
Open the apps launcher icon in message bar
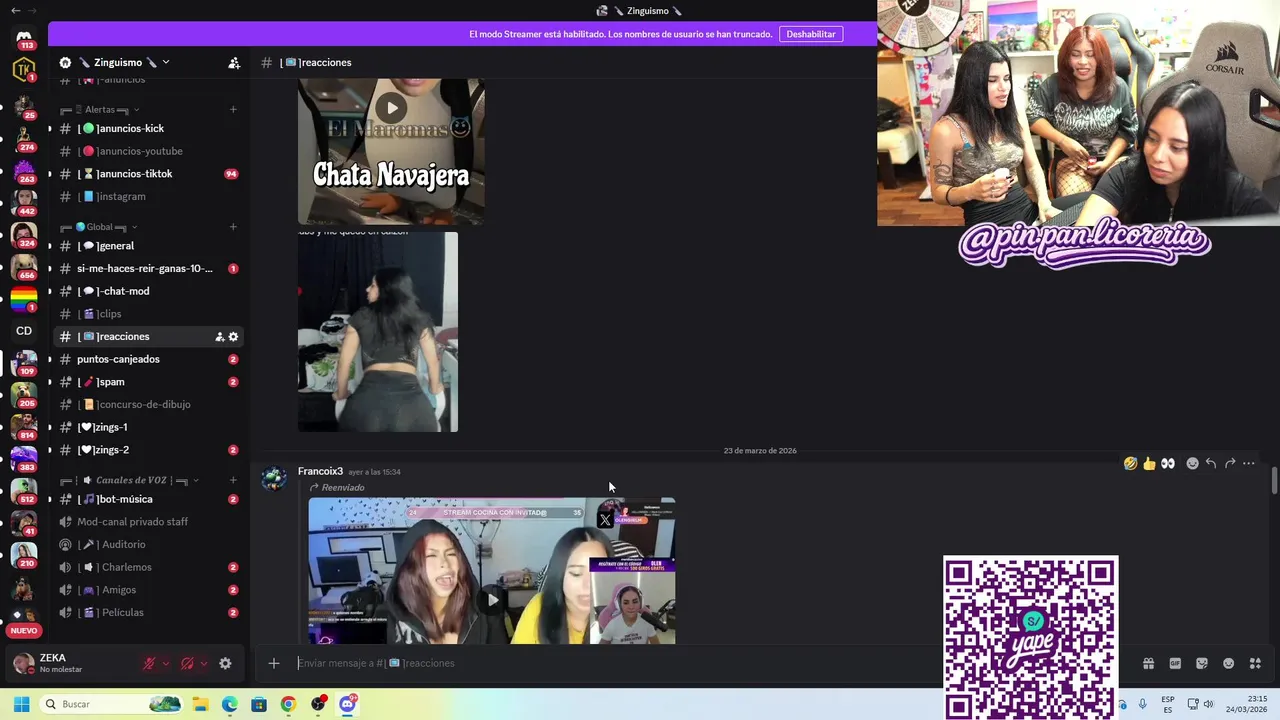[1256, 663]
